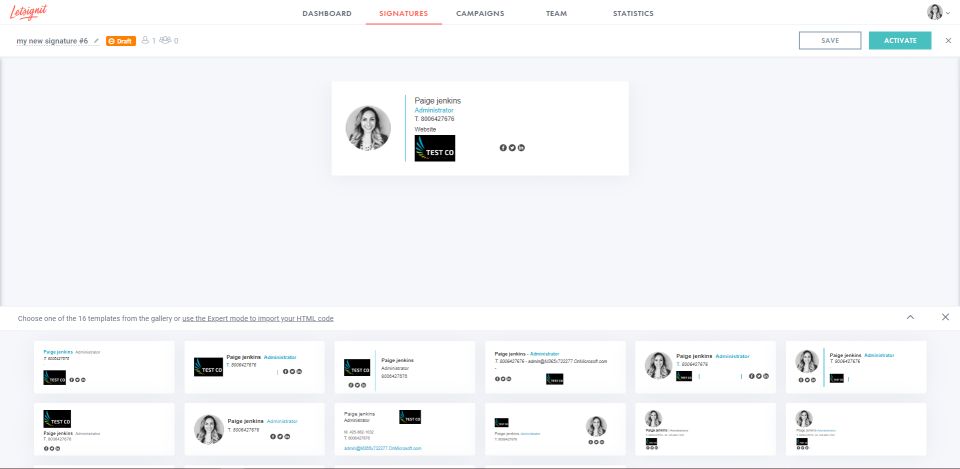This screenshot has width=960, height=469.
Task: Choose template with blue name, small logo below
Action: [104, 367]
